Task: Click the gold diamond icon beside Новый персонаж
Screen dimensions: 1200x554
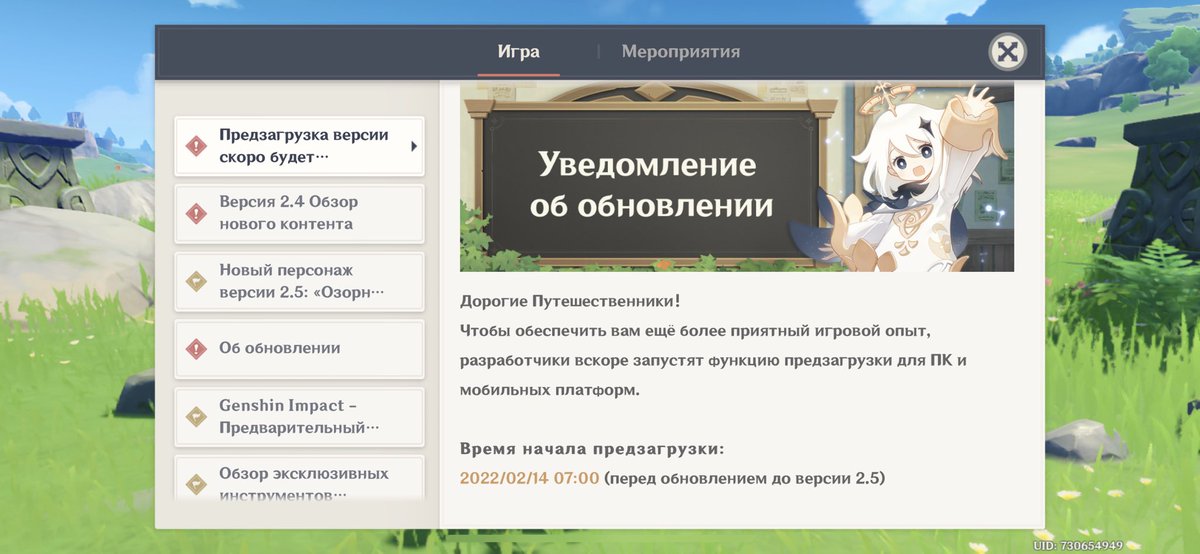Action: point(197,281)
